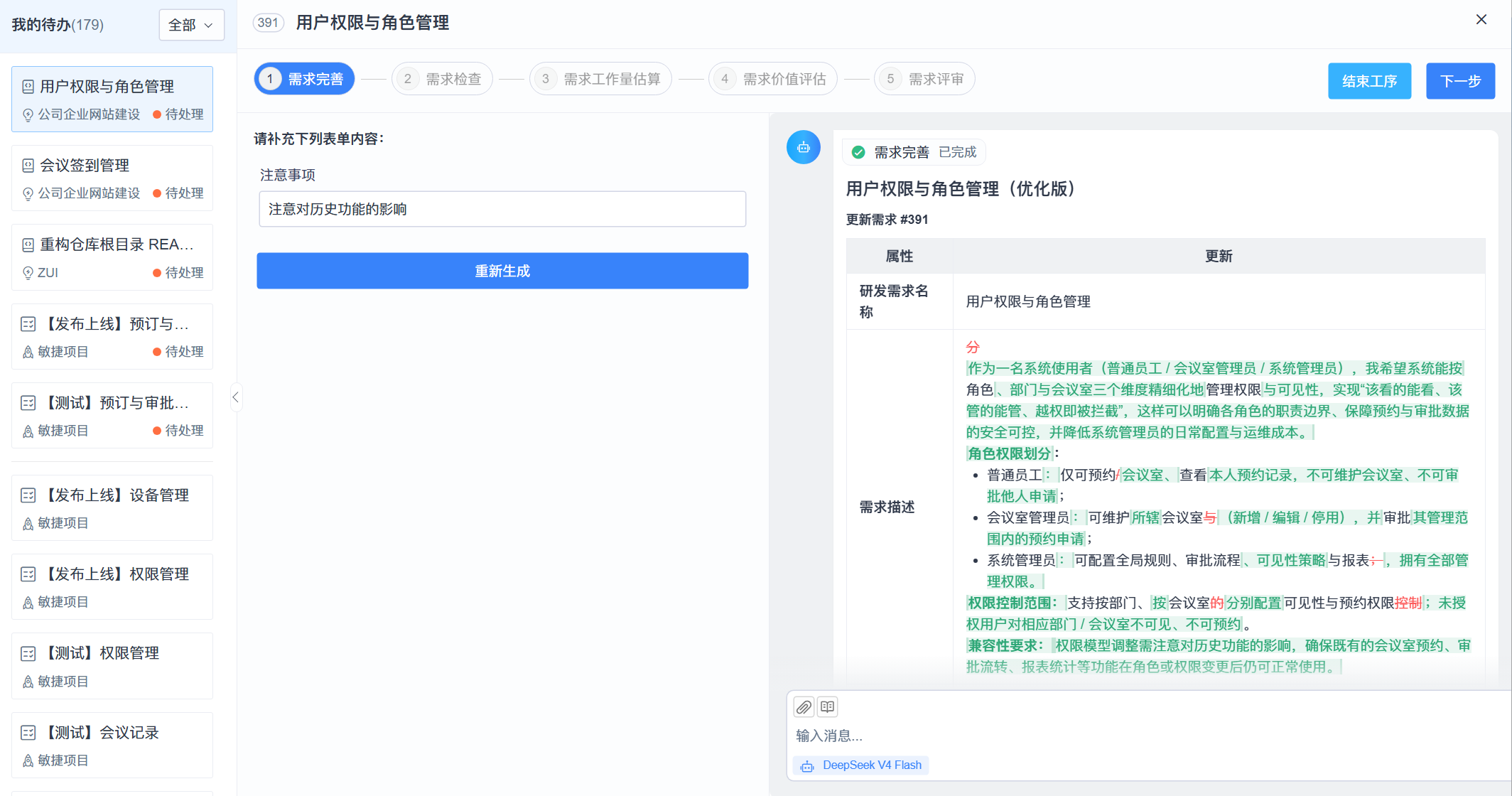
Task: Click the story icon of 会议签到管理 item
Action: click(x=28, y=166)
